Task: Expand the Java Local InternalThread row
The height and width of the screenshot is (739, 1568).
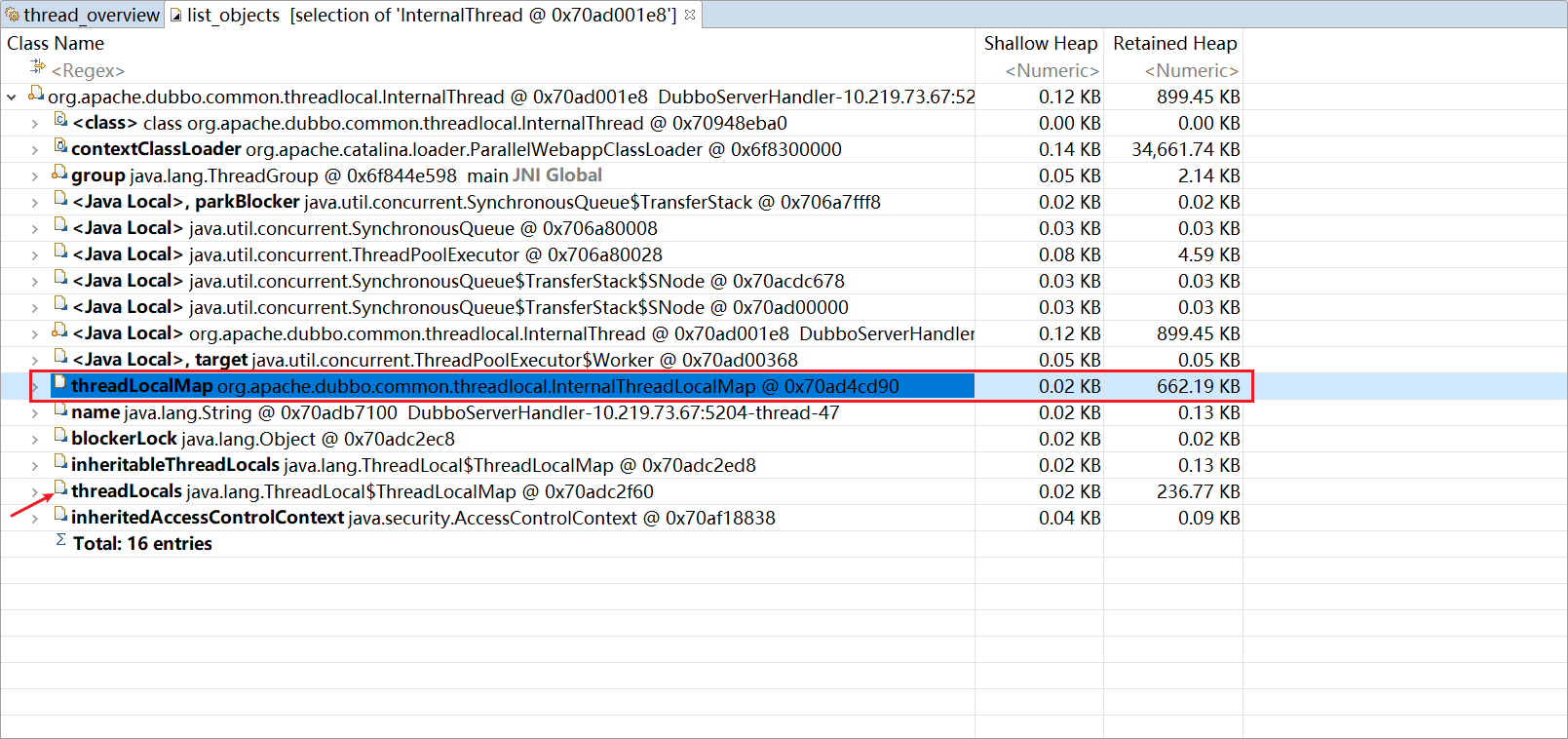Action: click(35, 333)
